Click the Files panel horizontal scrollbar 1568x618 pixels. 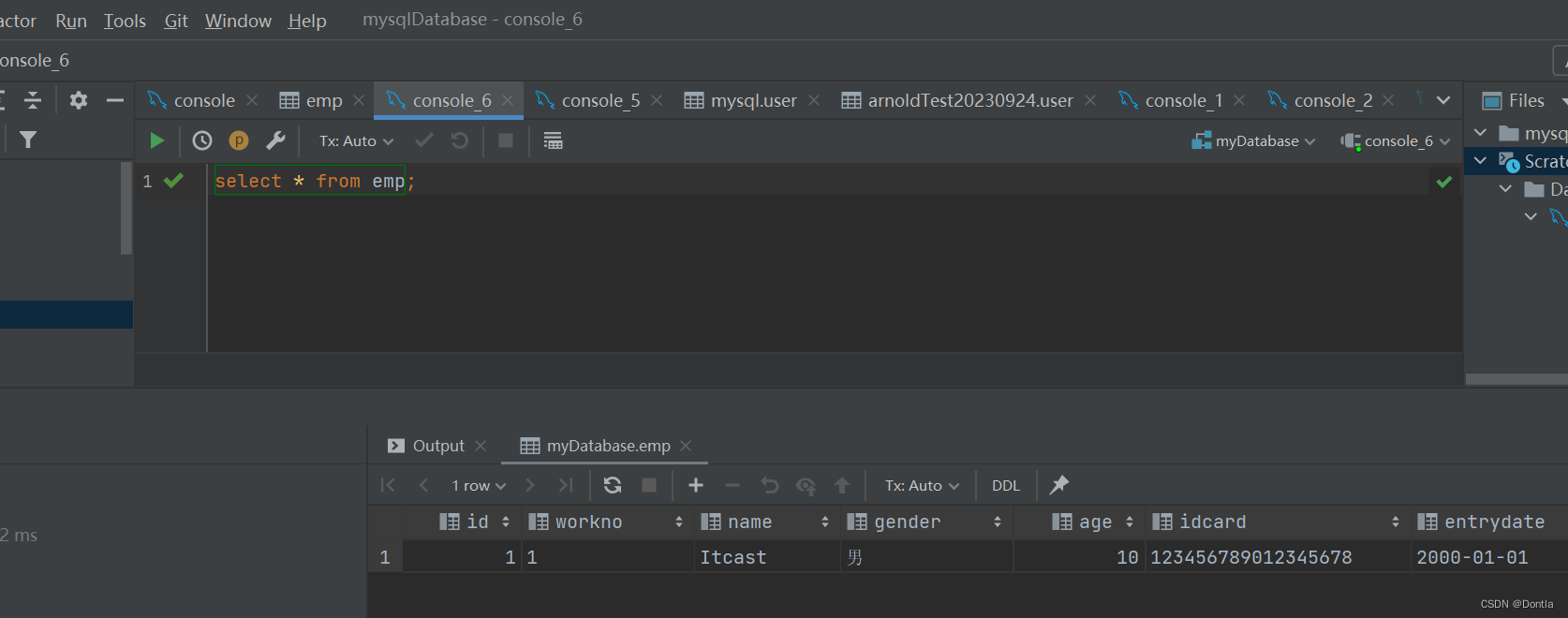click(x=1516, y=379)
